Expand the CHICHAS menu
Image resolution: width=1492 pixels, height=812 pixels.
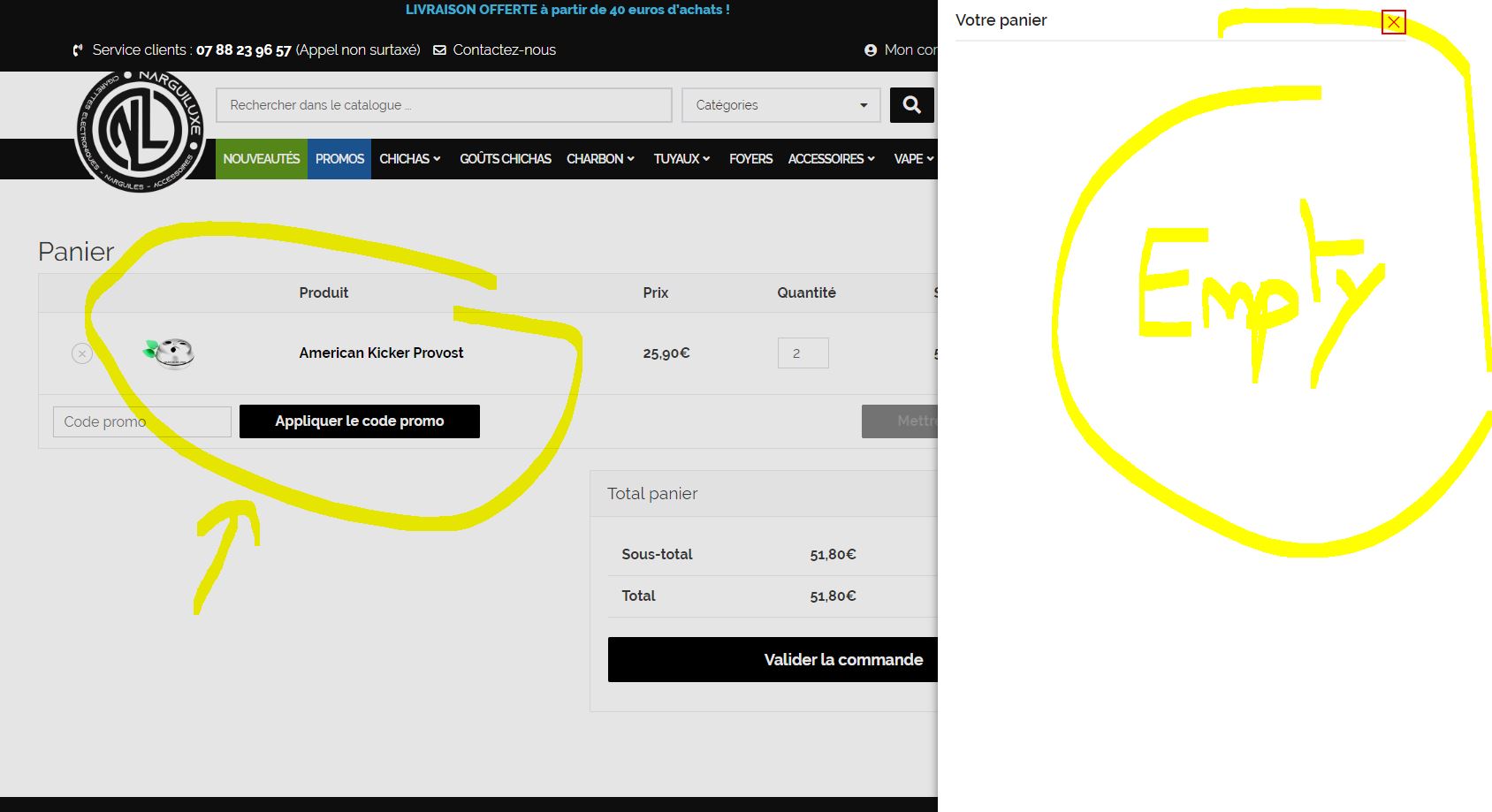click(x=409, y=159)
